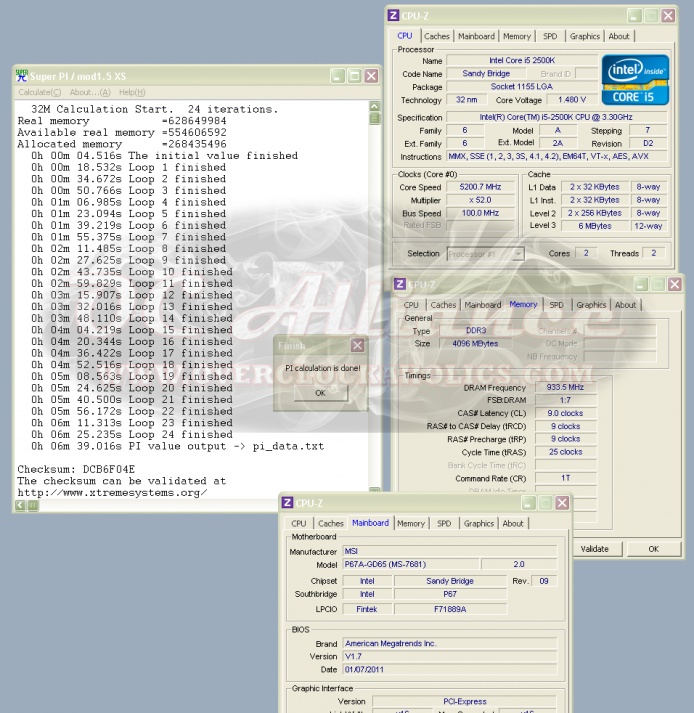Viewport: 694px width, 713px height.
Task: Click CPU-Z icon in the Mainboard window title
Action: pyautogui.click(x=288, y=503)
